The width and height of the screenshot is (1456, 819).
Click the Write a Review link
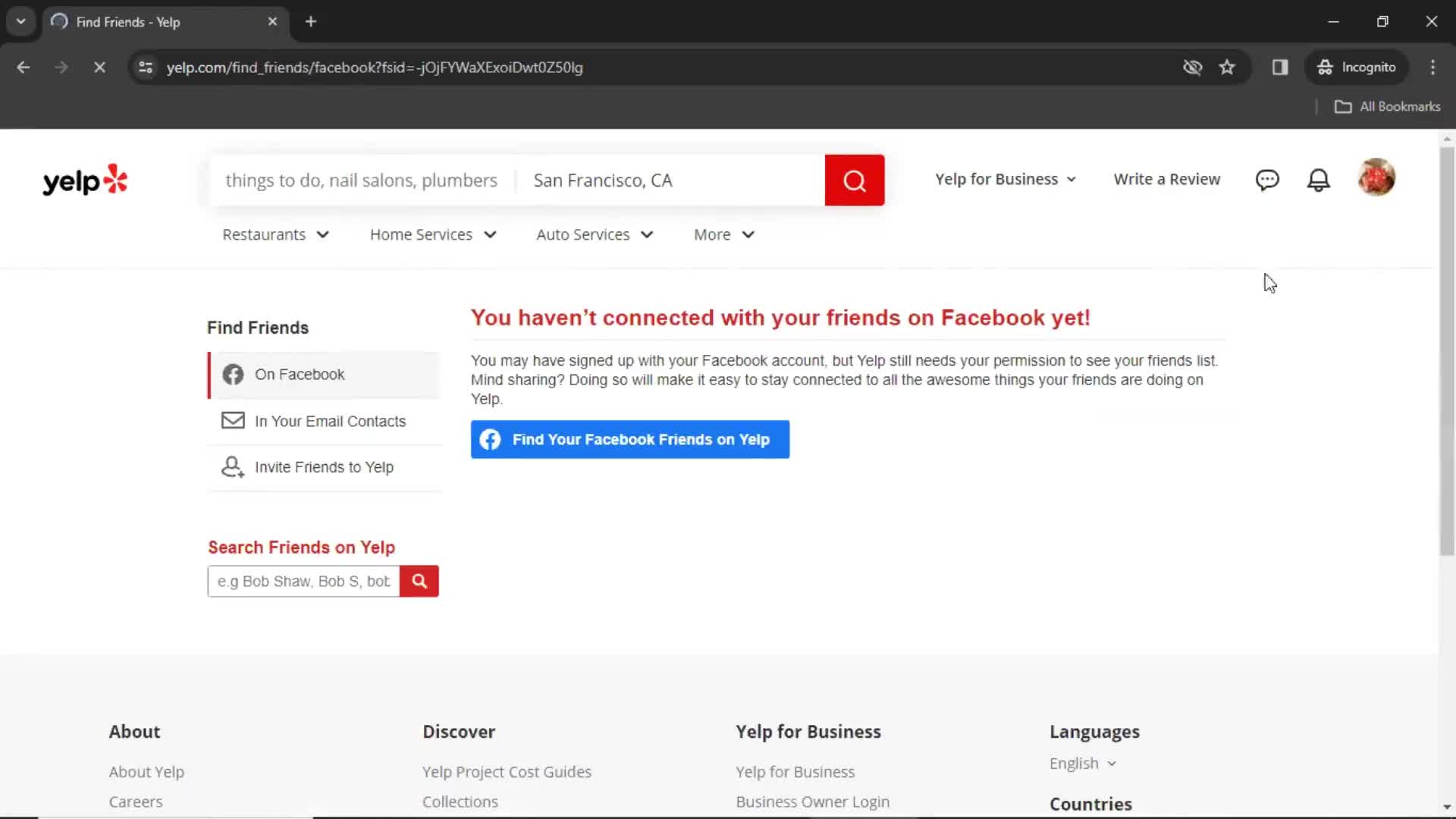tap(1166, 179)
